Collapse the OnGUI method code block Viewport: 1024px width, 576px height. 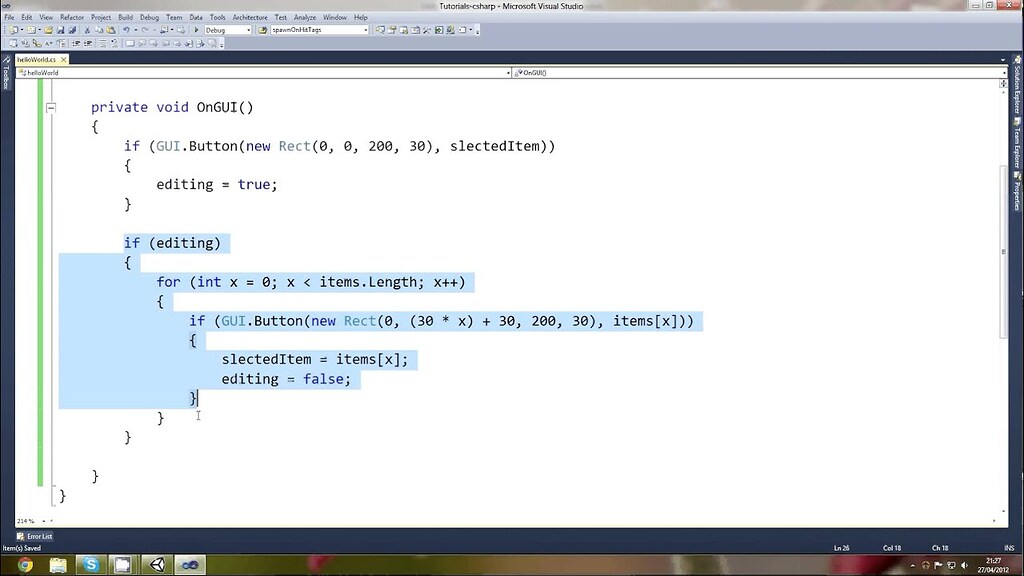point(51,107)
